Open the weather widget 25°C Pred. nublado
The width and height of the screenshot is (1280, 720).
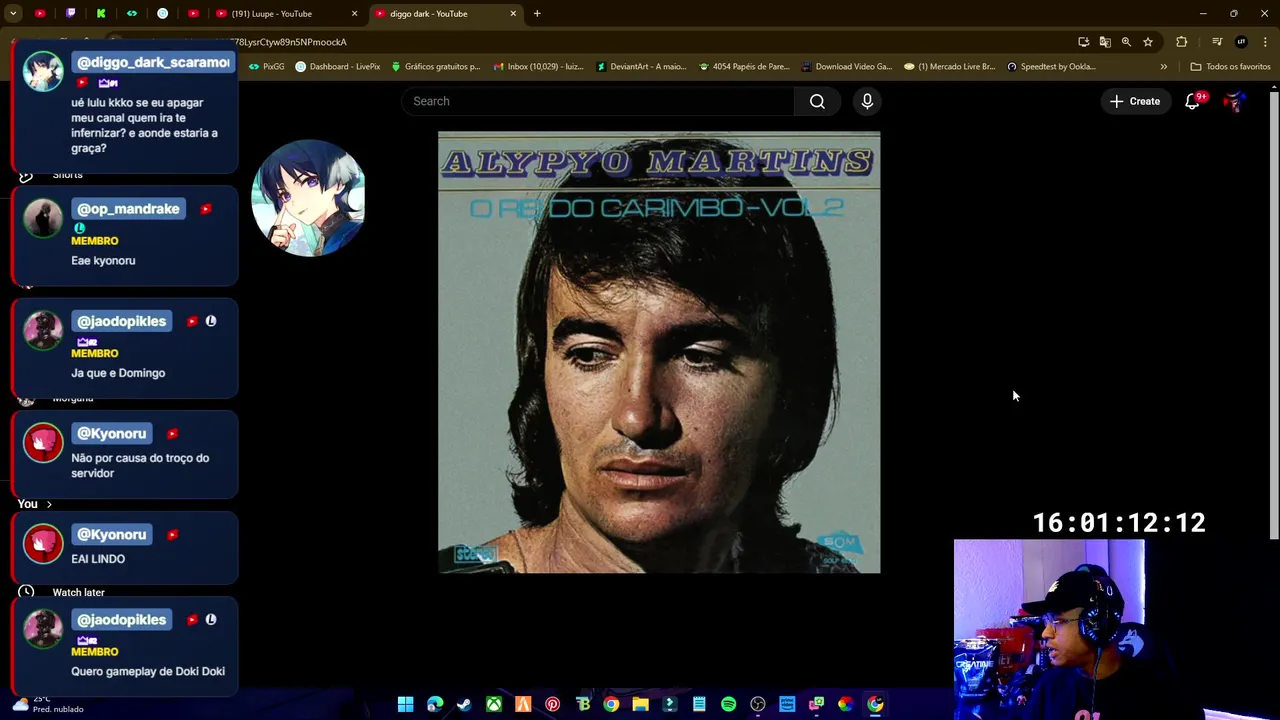click(47, 704)
